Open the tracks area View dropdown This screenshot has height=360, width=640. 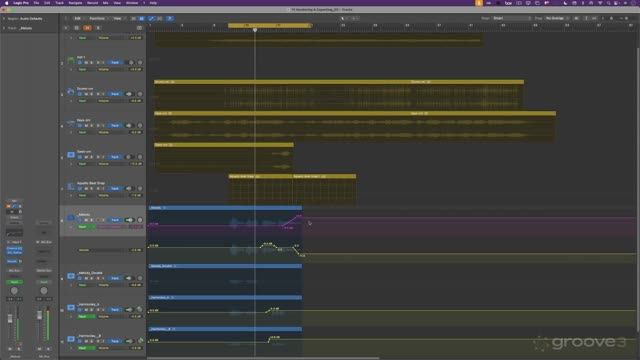pos(118,18)
